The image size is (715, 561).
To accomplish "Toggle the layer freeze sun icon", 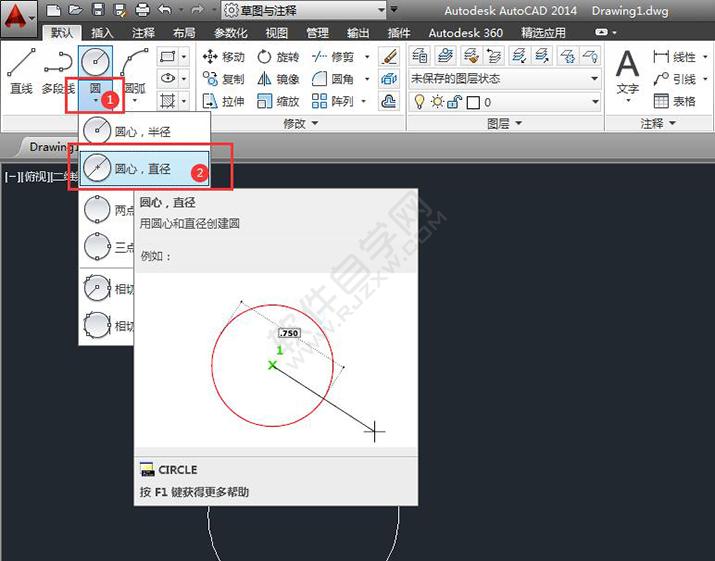I will (437, 101).
